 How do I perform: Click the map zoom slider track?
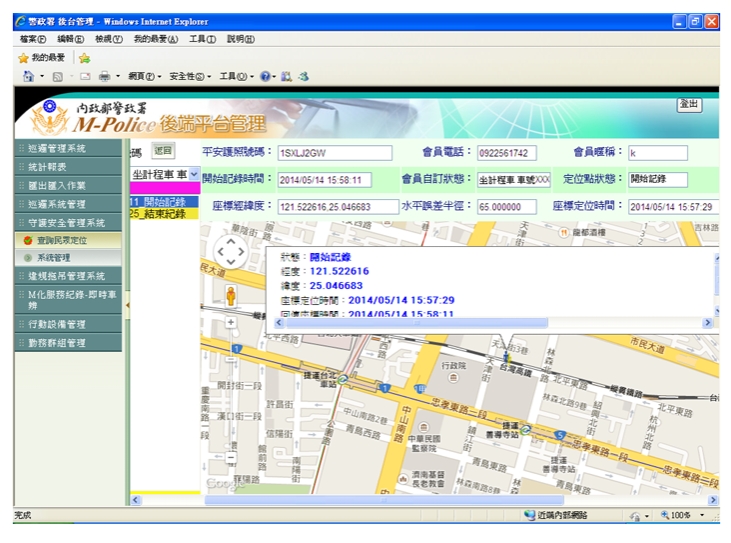pyautogui.click(x=231, y=392)
